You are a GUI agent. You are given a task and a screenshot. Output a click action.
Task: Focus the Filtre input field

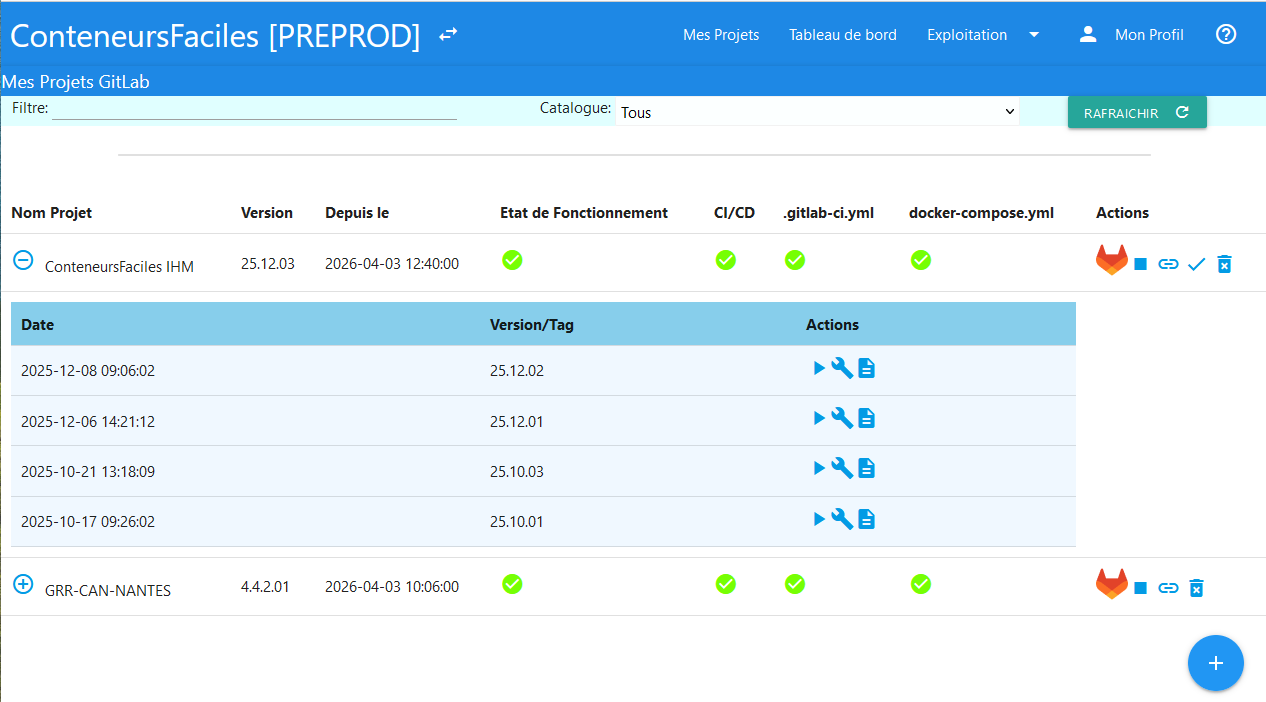(254, 108)
